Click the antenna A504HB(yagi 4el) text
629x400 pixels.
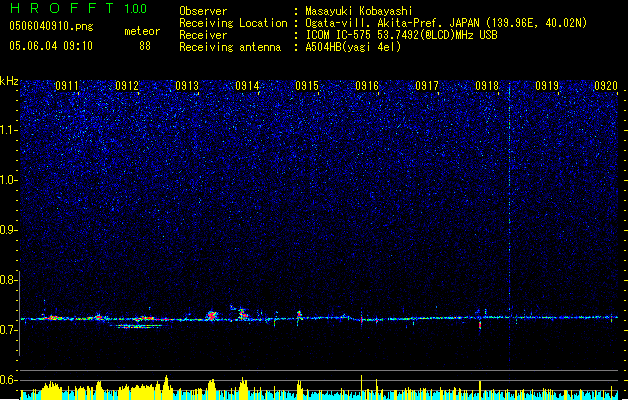[x=353, y=47]
